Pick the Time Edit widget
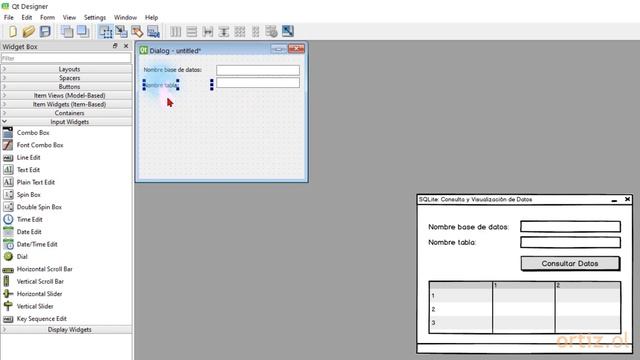 tap(30, 220)
